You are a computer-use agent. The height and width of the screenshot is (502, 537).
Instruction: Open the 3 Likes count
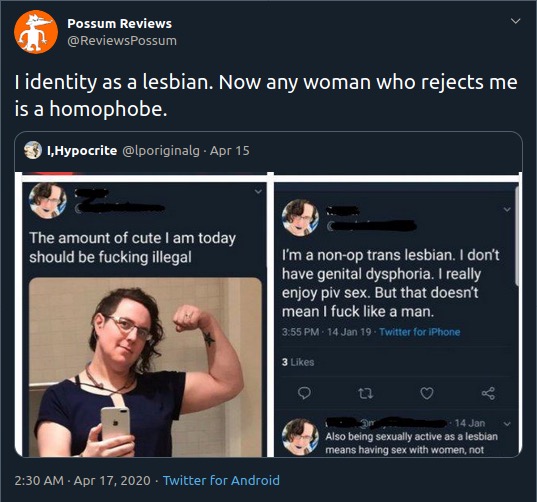(x=298, y=362)
